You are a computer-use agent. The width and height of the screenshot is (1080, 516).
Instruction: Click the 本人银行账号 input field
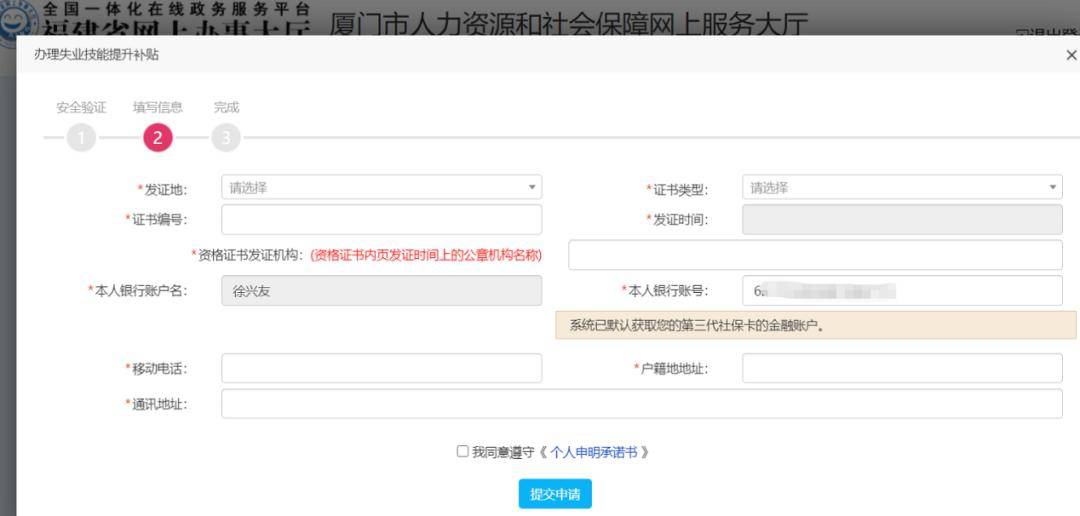click(x=902, y=291)
